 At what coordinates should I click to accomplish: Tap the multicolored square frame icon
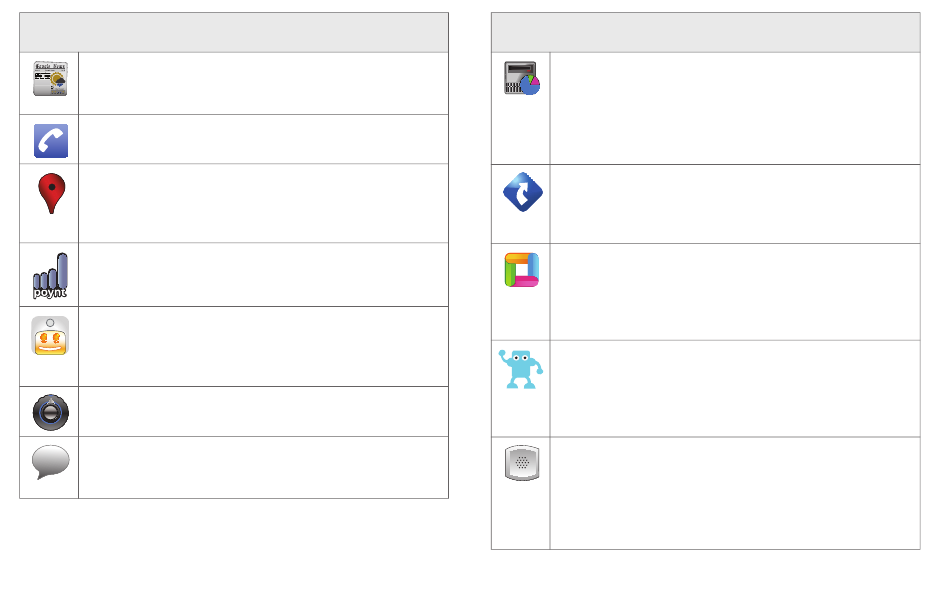coord(522,270)
